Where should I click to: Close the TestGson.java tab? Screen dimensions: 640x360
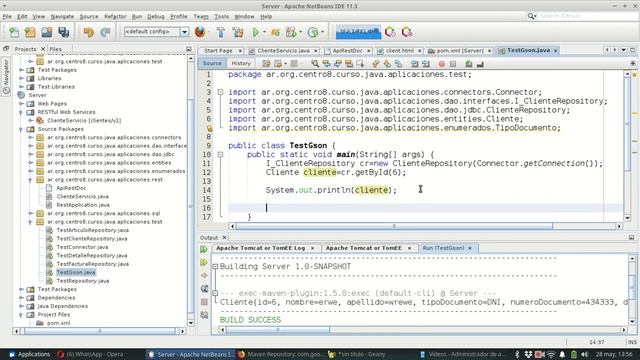pyautogui.click(x=556, y=51)
